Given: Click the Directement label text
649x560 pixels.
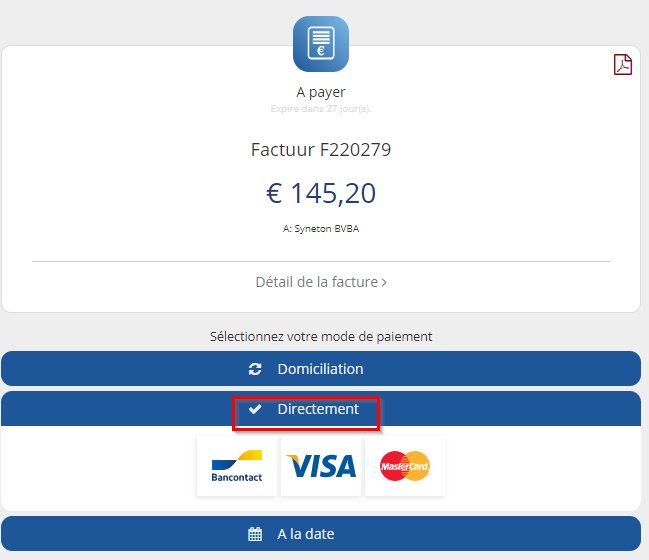Looking at the screenshot, I should [318, 409].
